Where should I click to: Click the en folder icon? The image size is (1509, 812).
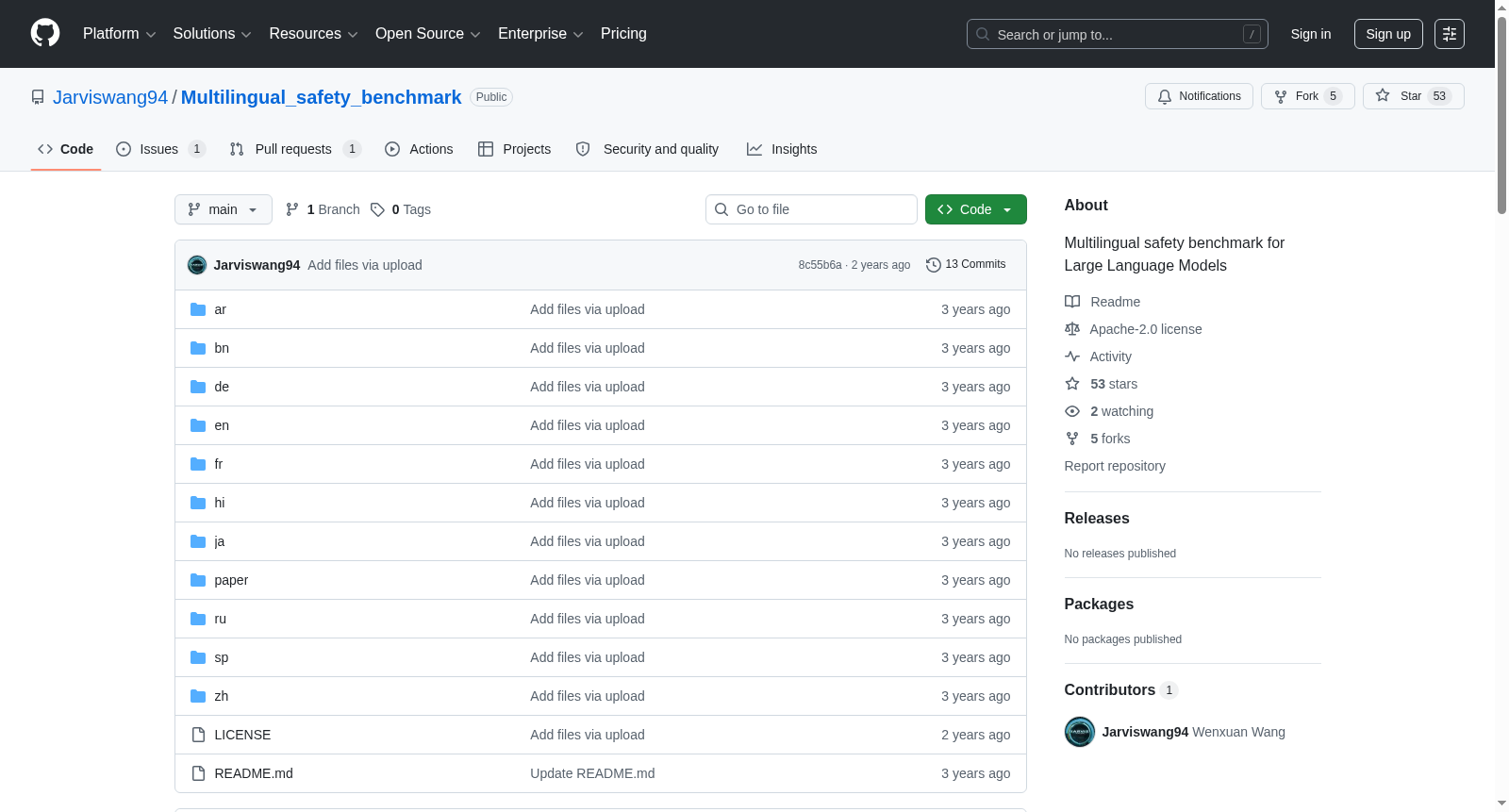click(198, 425)
